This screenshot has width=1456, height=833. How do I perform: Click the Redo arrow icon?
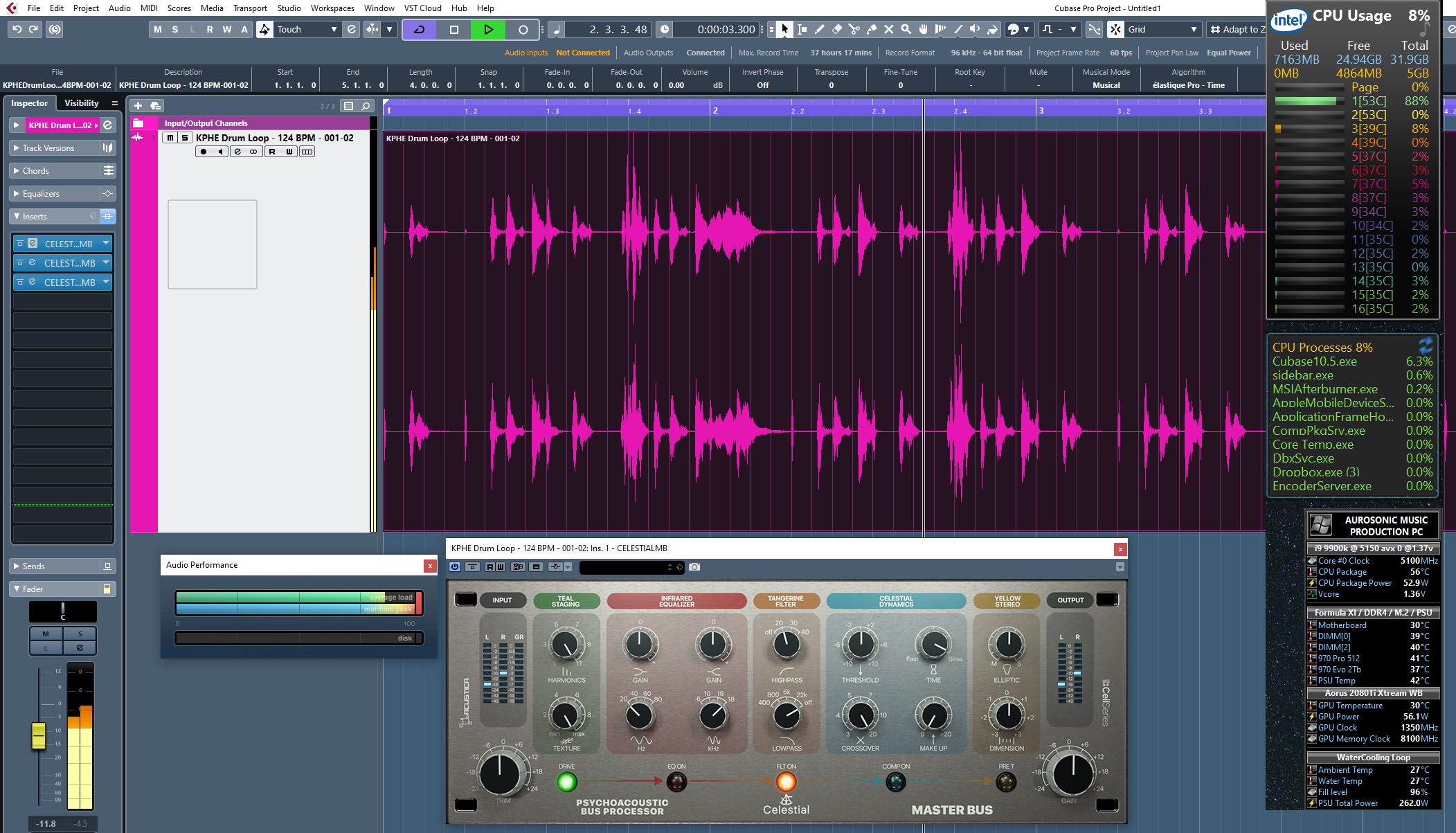pyautogui.click(x=34, y=29)
